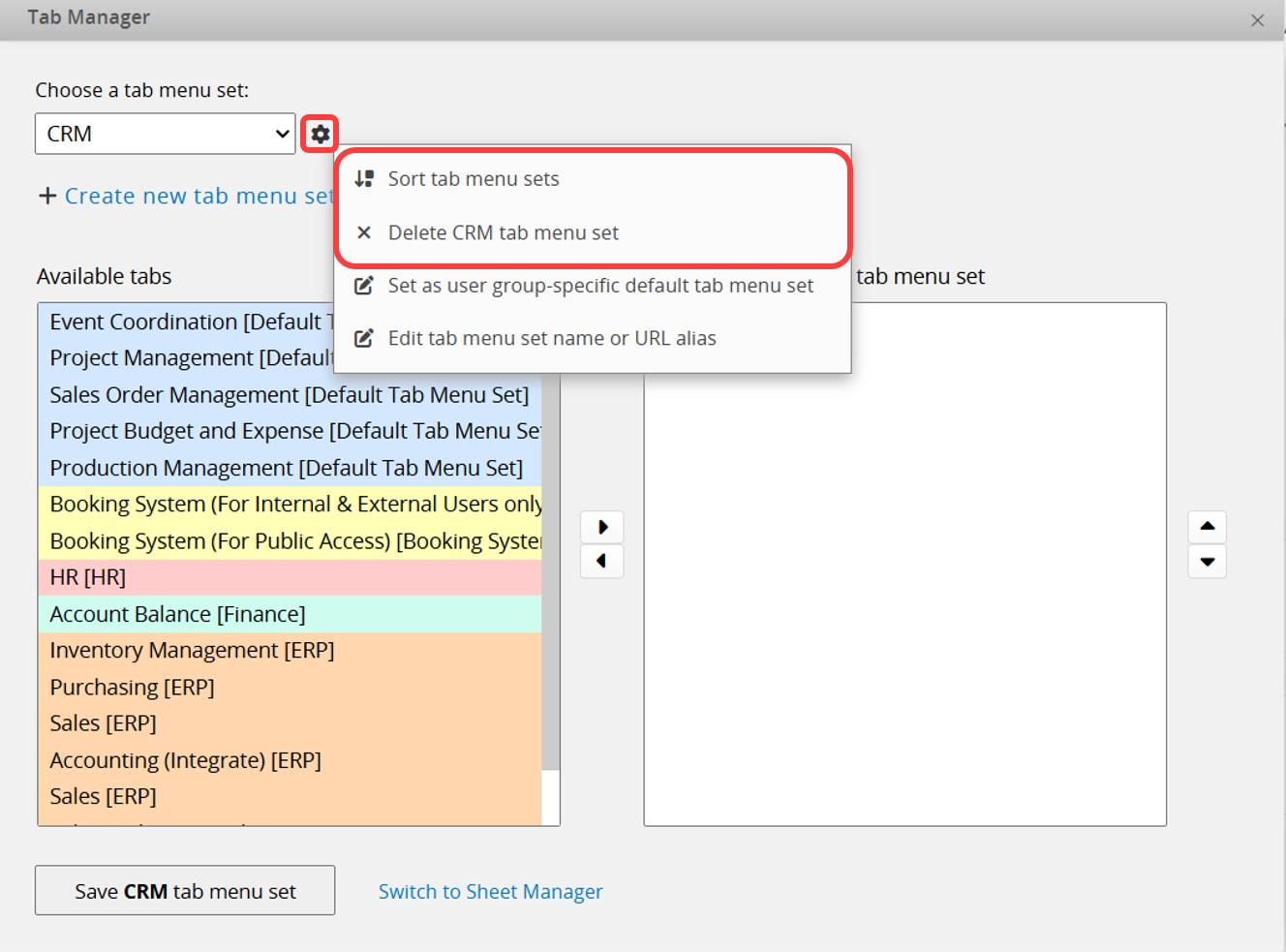Click Switch to Sheet Manager link
The height and width of the screenshot is (952, 1286).
pos(490,892)
